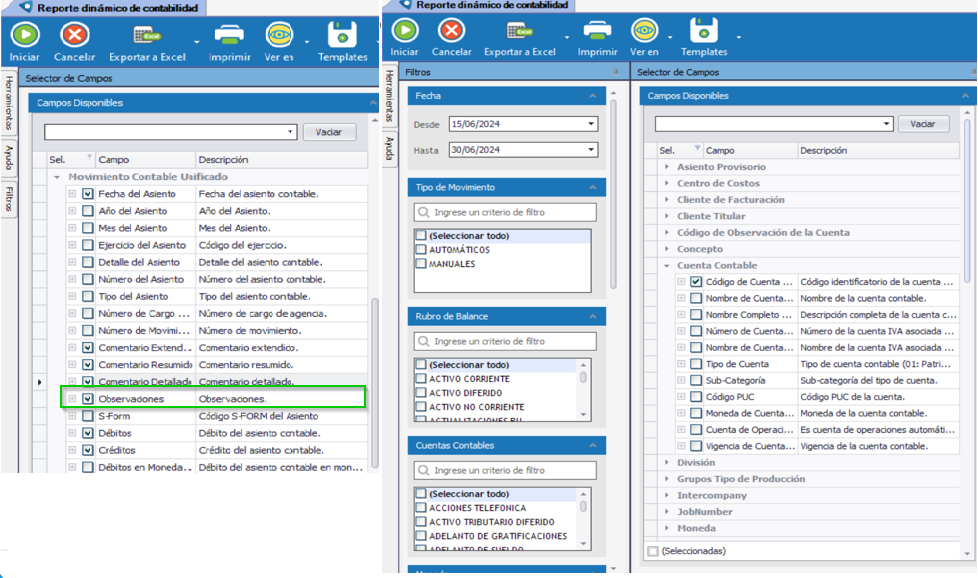Screen dimensions: 978x578
Task: Toggle Débitos checkbox
Action: (x=88, y=433)
